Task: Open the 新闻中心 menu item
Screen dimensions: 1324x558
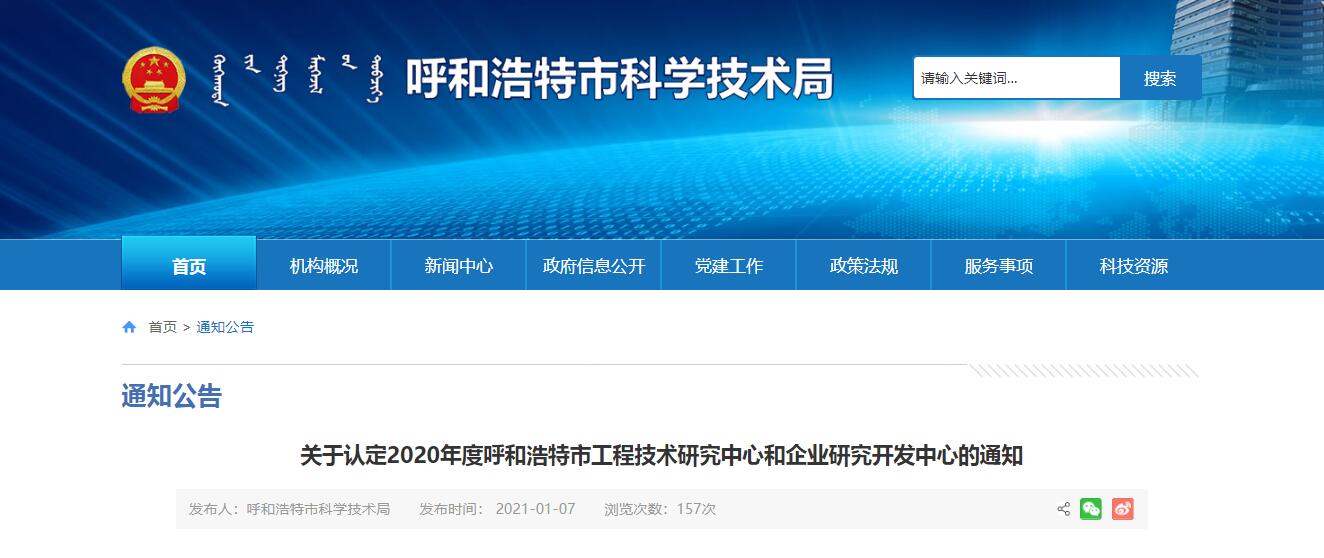Action: (459, 266)
